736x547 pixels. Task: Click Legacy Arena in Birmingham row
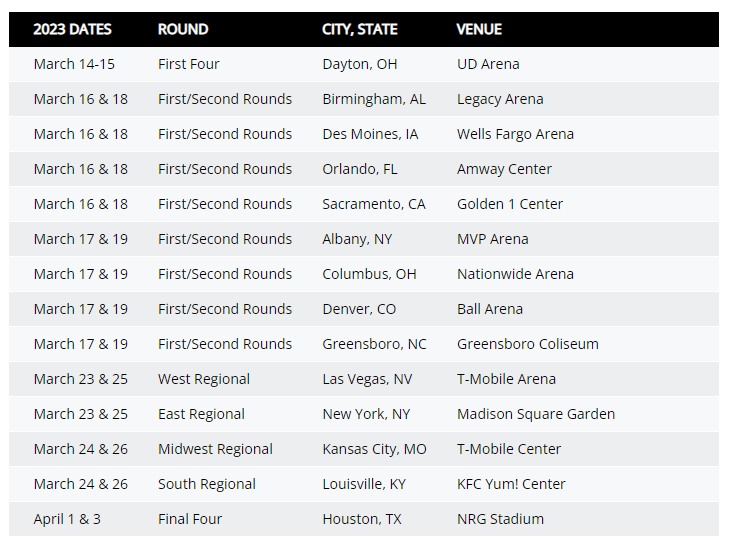tap(500, 100)
